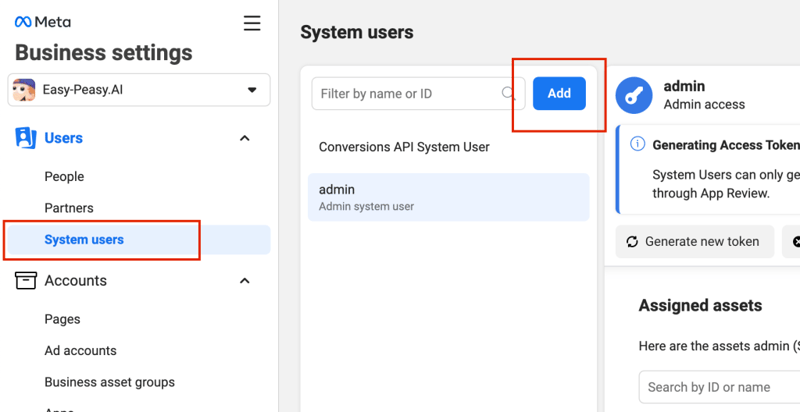Go to People in the sidebar
Screen dimensions: 800x412
(64, 177)
